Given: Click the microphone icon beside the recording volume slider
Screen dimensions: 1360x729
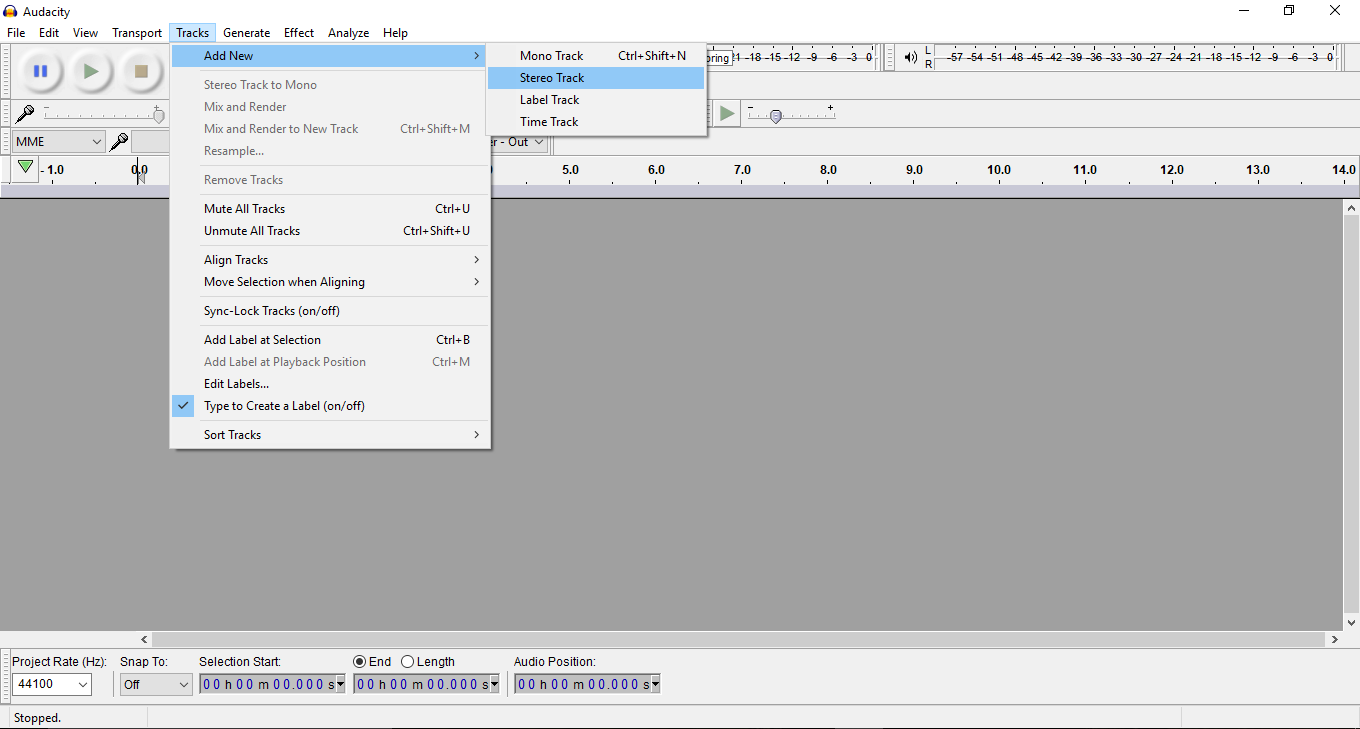Looking at the screenshot, I should [x=25, y=114].
